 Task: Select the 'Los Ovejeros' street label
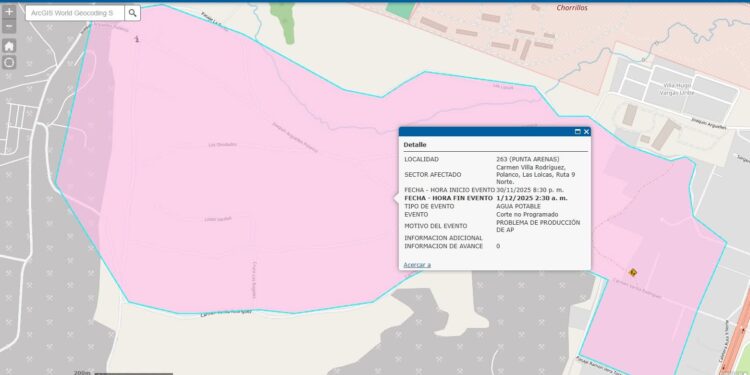[222, 144]
